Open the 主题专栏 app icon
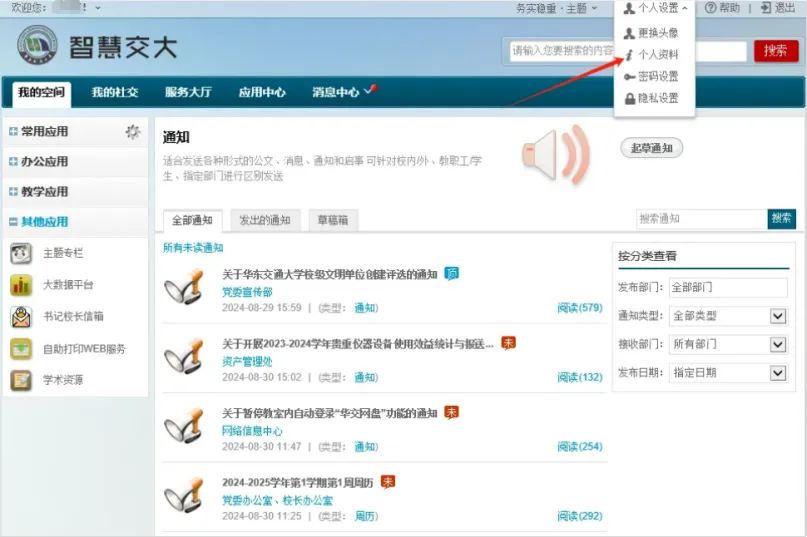The height and width of the screenshot is (537, 807). pyautogui.click(x=21, y=253)
